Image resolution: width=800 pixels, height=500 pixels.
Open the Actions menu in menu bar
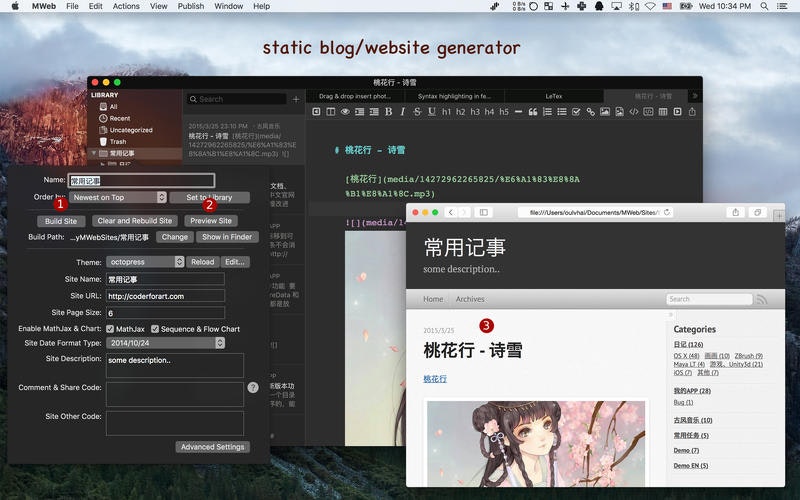pyautogui.click(x=126, y=6)
